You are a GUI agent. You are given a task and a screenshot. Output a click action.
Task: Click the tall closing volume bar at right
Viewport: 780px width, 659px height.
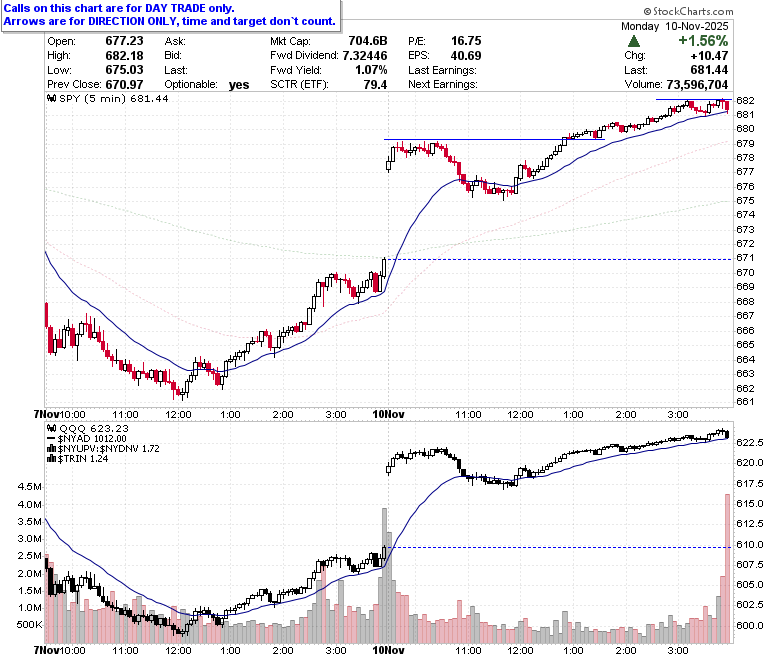[727, 568]
